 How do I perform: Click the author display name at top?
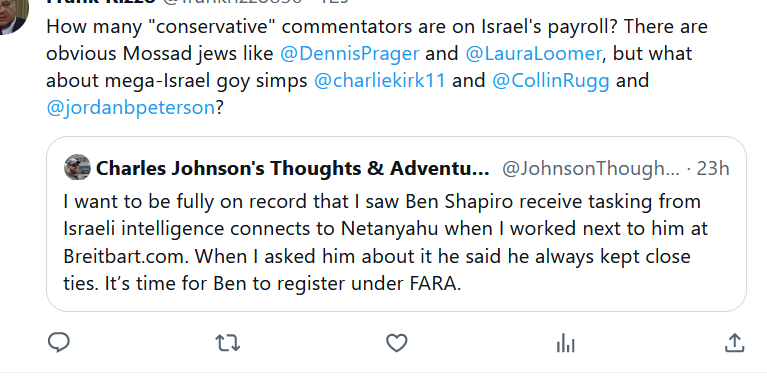[x=101, y=1]
